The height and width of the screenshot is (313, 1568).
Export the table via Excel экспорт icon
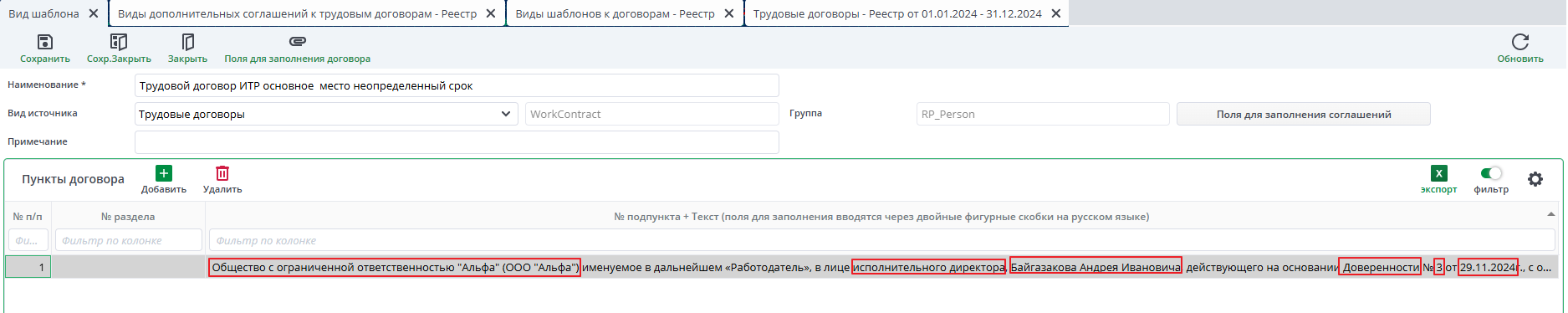tap(1438, 173)
